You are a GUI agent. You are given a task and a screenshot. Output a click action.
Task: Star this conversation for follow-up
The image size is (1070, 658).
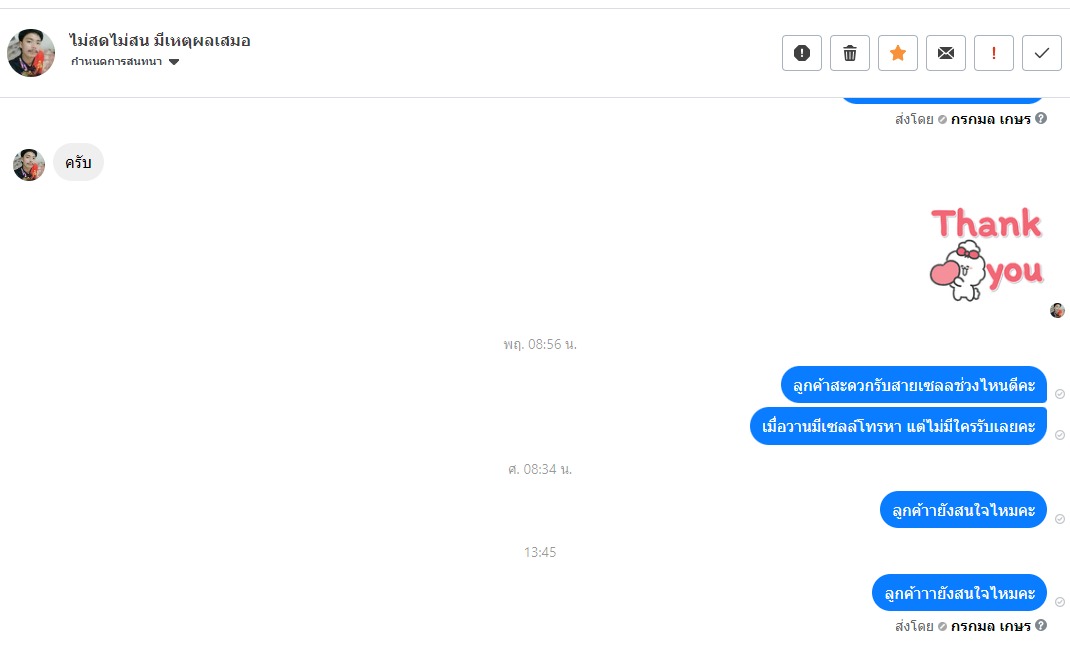pos(898,53)
